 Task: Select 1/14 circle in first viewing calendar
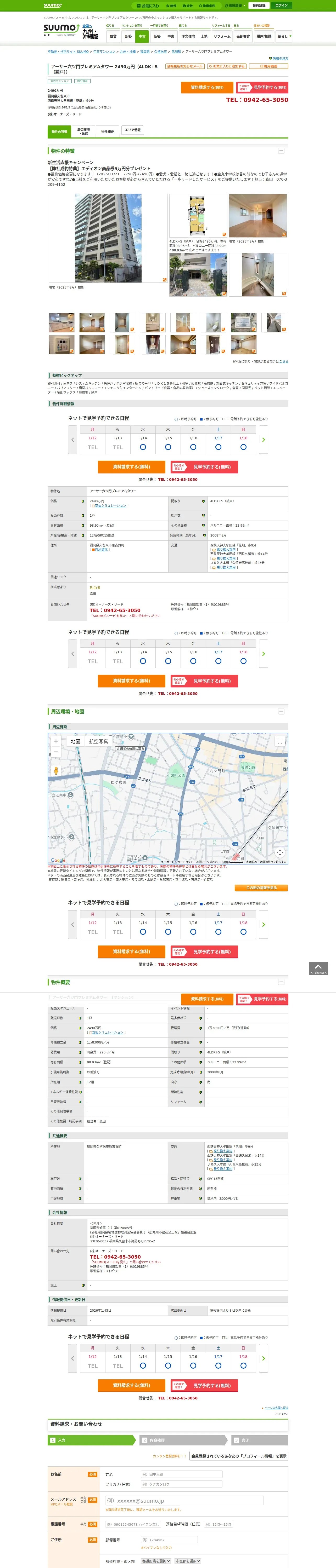click(143, 447)
